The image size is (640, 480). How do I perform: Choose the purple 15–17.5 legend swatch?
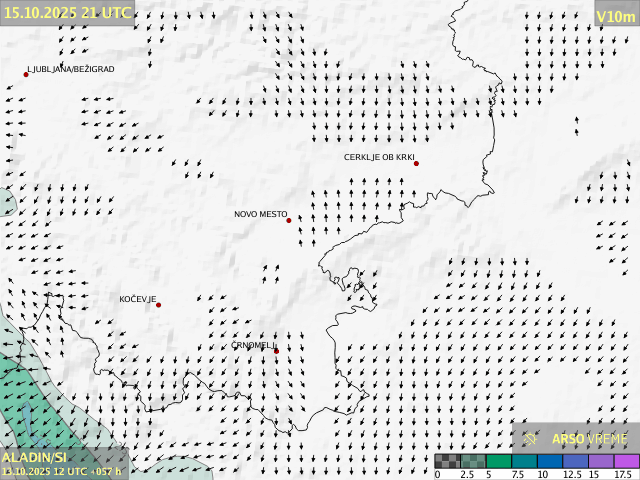click(x=601, y=461)
